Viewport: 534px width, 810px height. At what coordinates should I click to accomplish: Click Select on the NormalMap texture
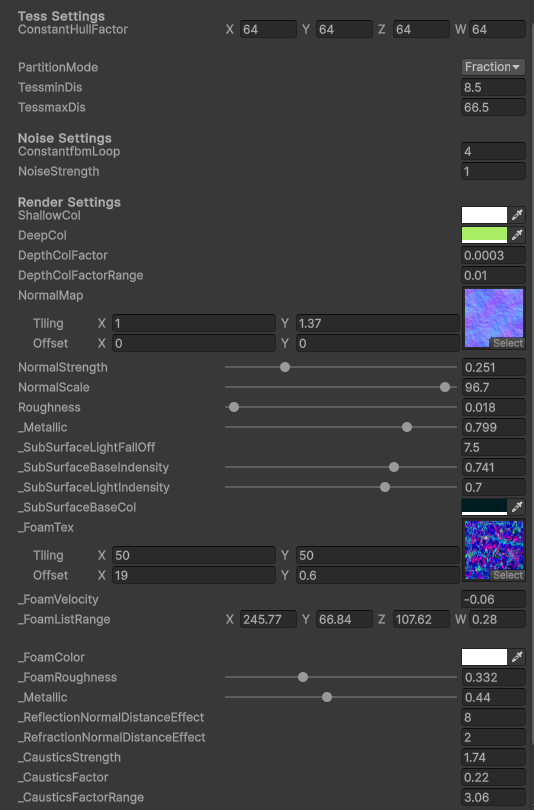click(508, 343)
